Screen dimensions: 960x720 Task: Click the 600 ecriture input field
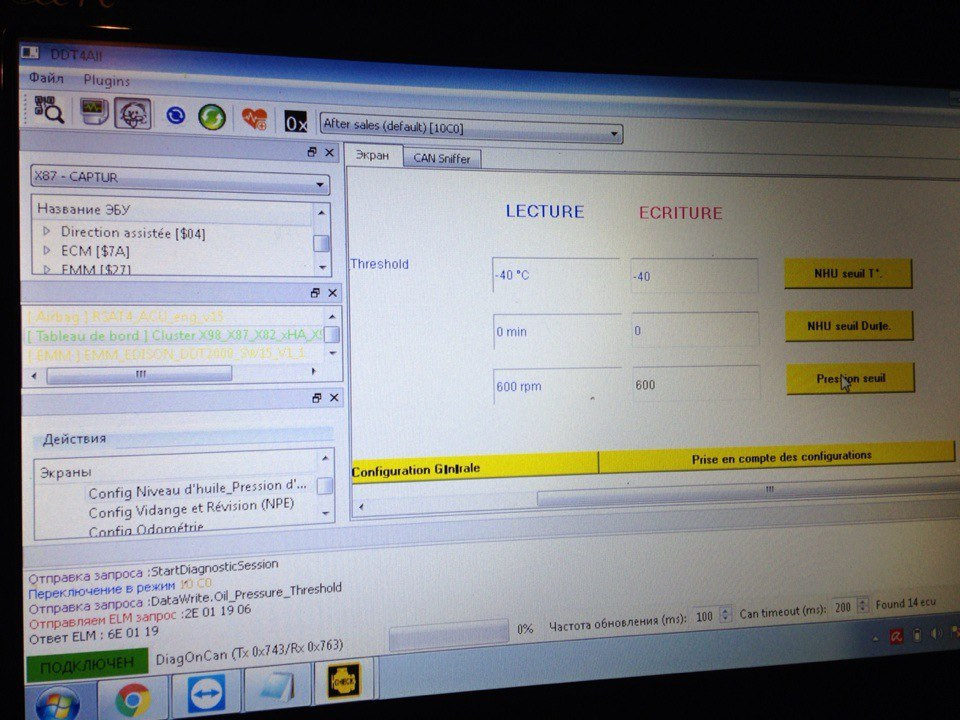pyautogui.click(x=696, y=384)
